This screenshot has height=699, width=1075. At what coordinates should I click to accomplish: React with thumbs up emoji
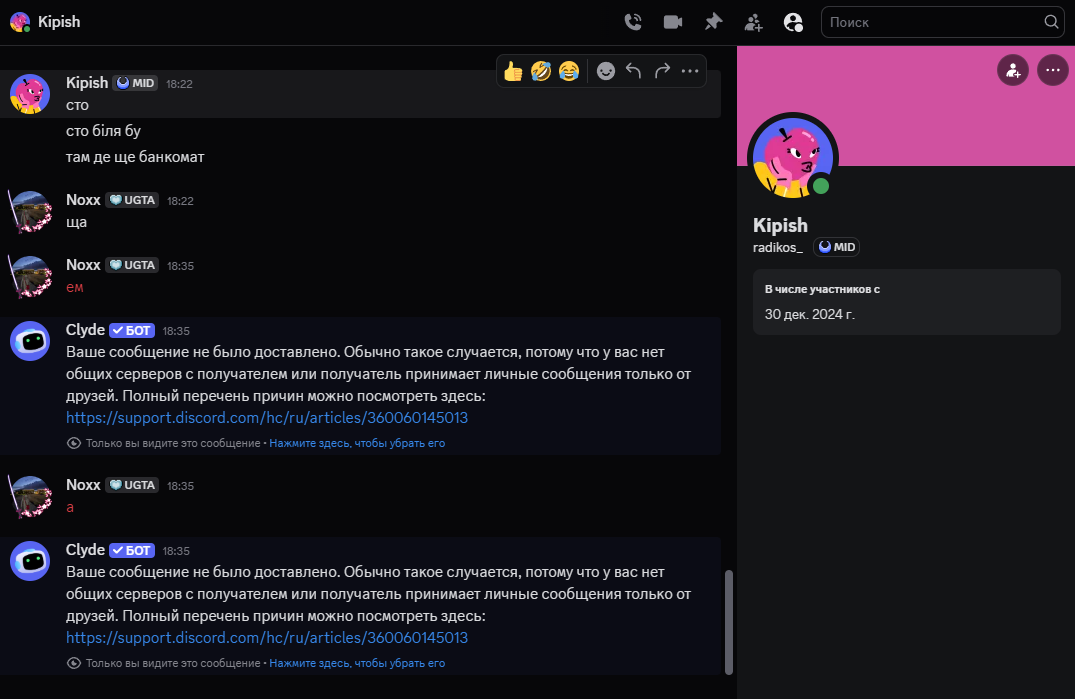513,71
